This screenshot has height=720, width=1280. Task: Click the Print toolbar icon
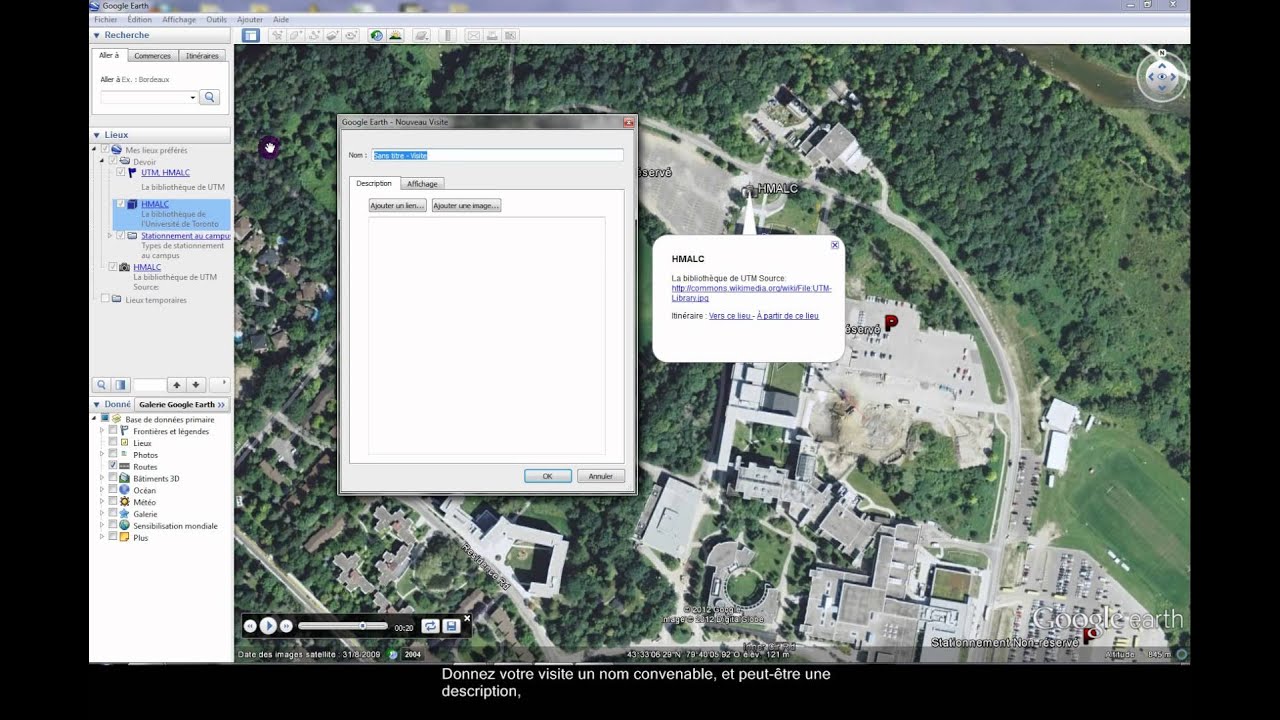pyautogui.click(x=492, y=35)
